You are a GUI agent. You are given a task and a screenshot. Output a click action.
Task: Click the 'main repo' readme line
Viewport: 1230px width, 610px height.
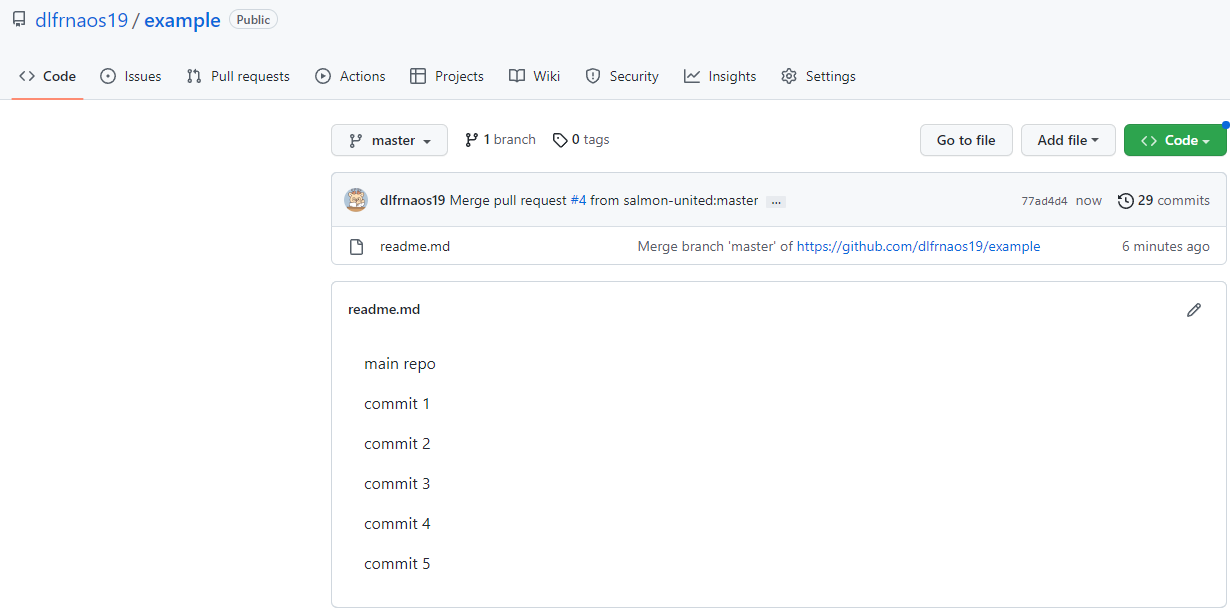pyautogui.click(x=400, y=364)
